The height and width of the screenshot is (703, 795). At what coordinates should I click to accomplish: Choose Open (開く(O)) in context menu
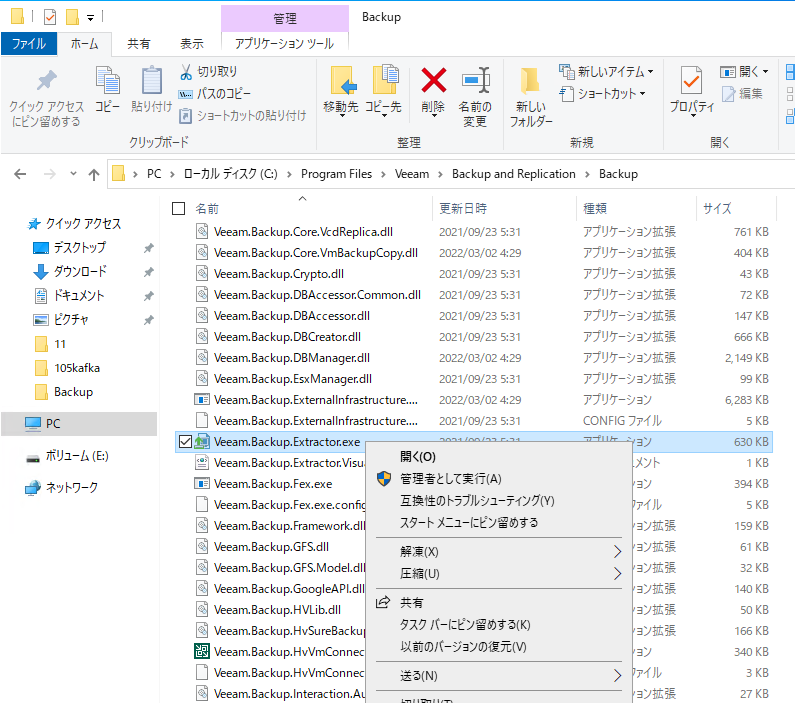[x=418, y=457]
